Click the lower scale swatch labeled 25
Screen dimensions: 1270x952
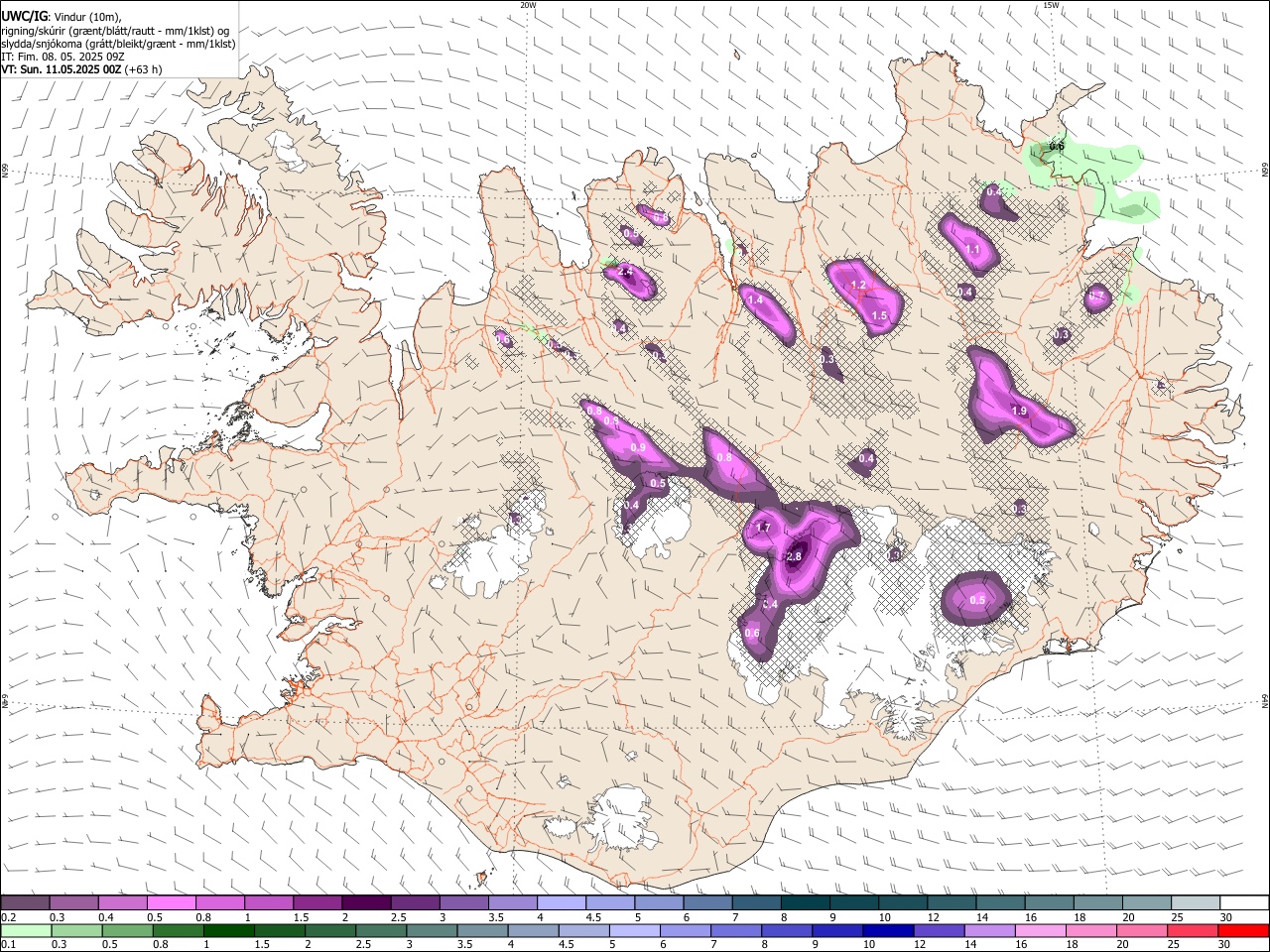[1191, 930]
